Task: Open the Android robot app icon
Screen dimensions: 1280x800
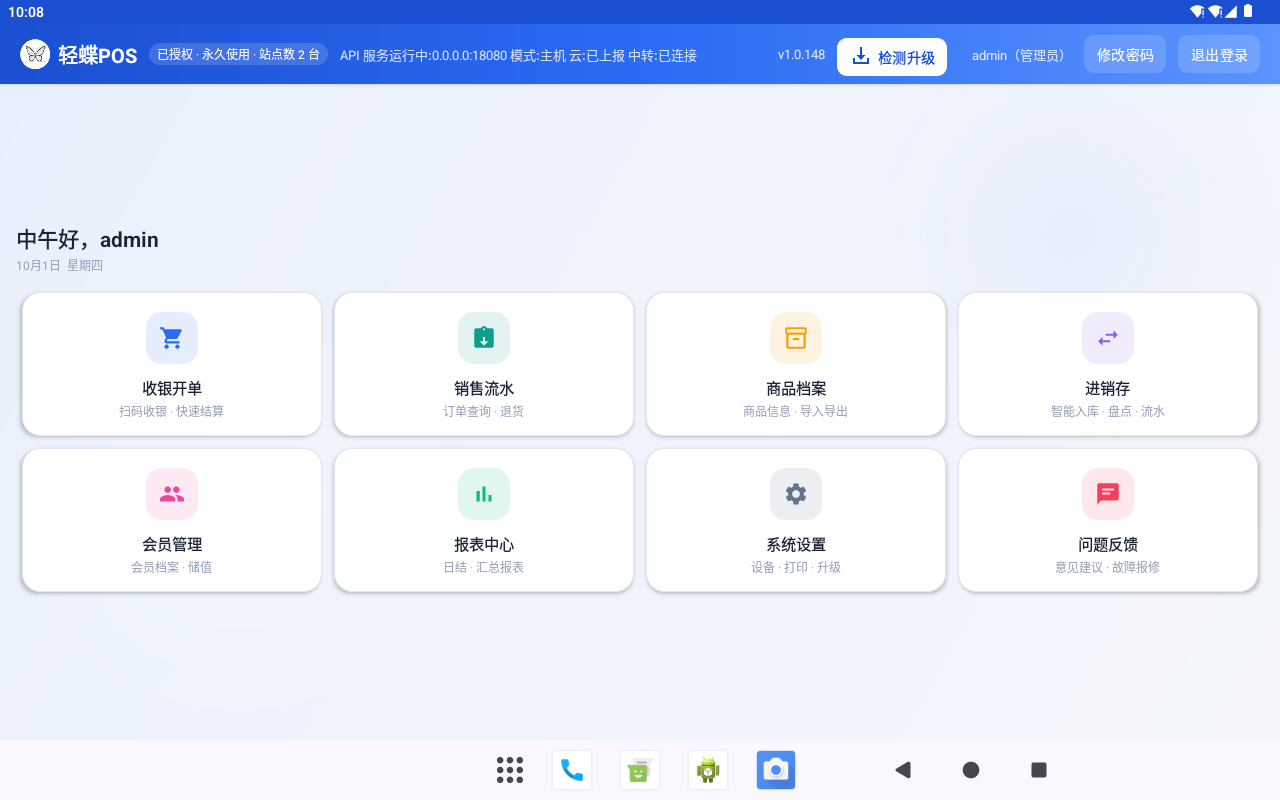Action: [708, 770]
